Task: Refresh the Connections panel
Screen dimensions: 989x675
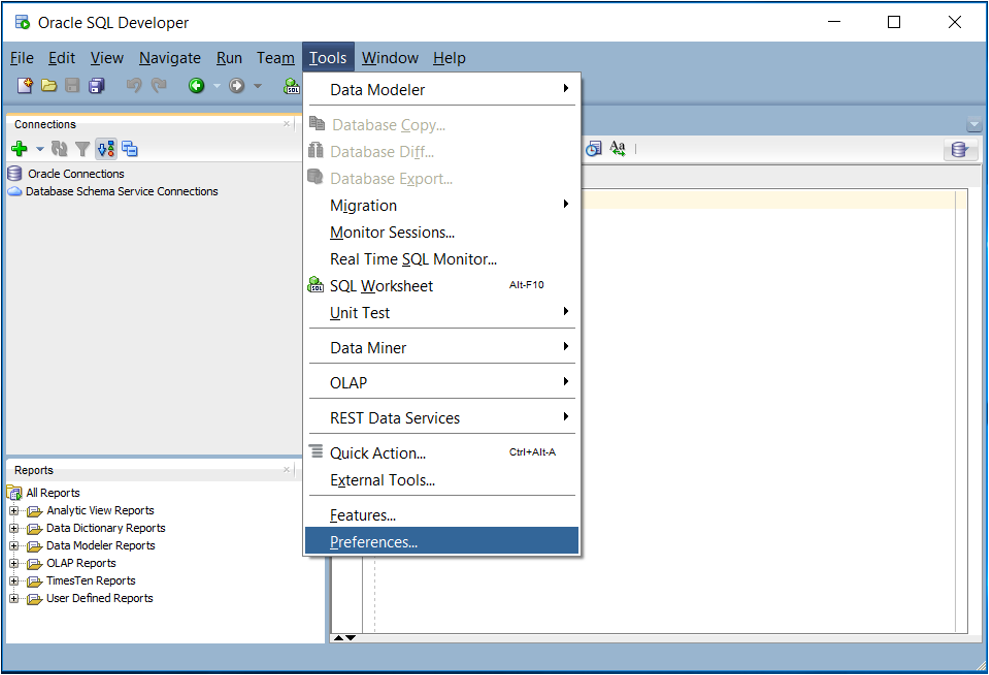Action: (60, 148)
